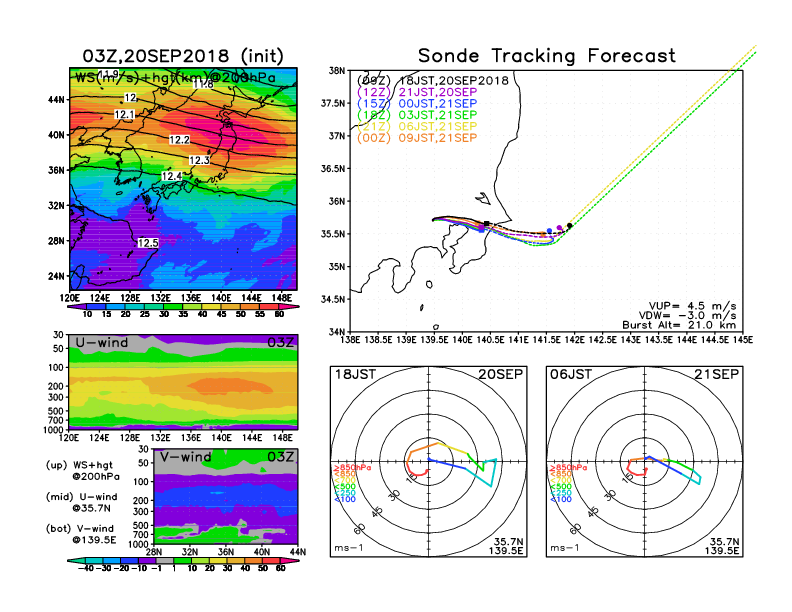Click the "03Z" time label in the V-wind panel

coord(280,457)
